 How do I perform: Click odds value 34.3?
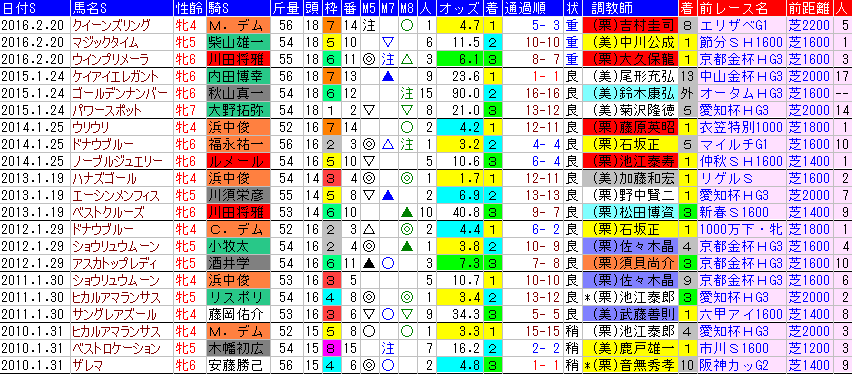pyautogui.click(x=459, y=314)
